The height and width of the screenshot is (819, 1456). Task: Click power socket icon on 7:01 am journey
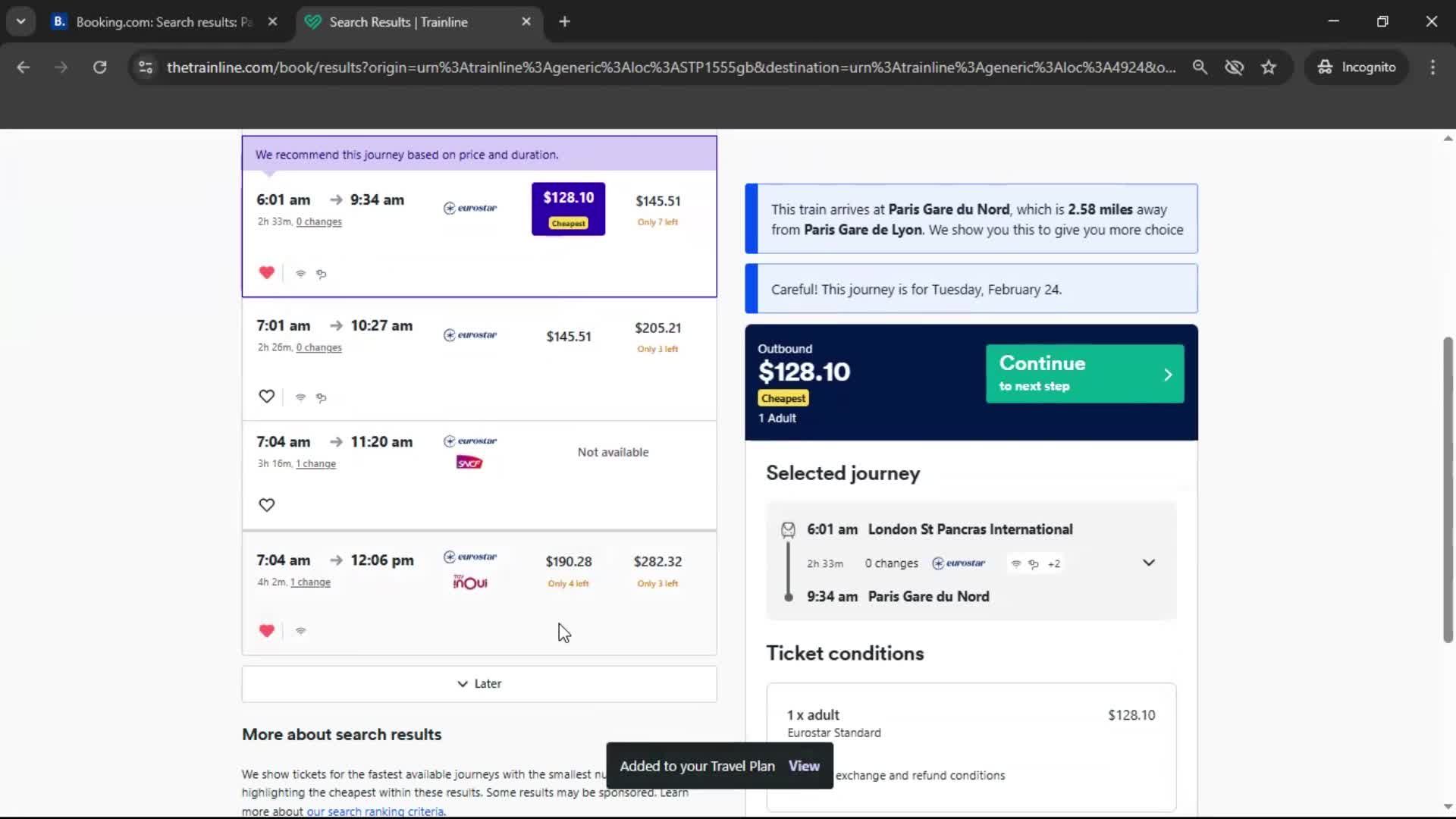click(322, 397)
